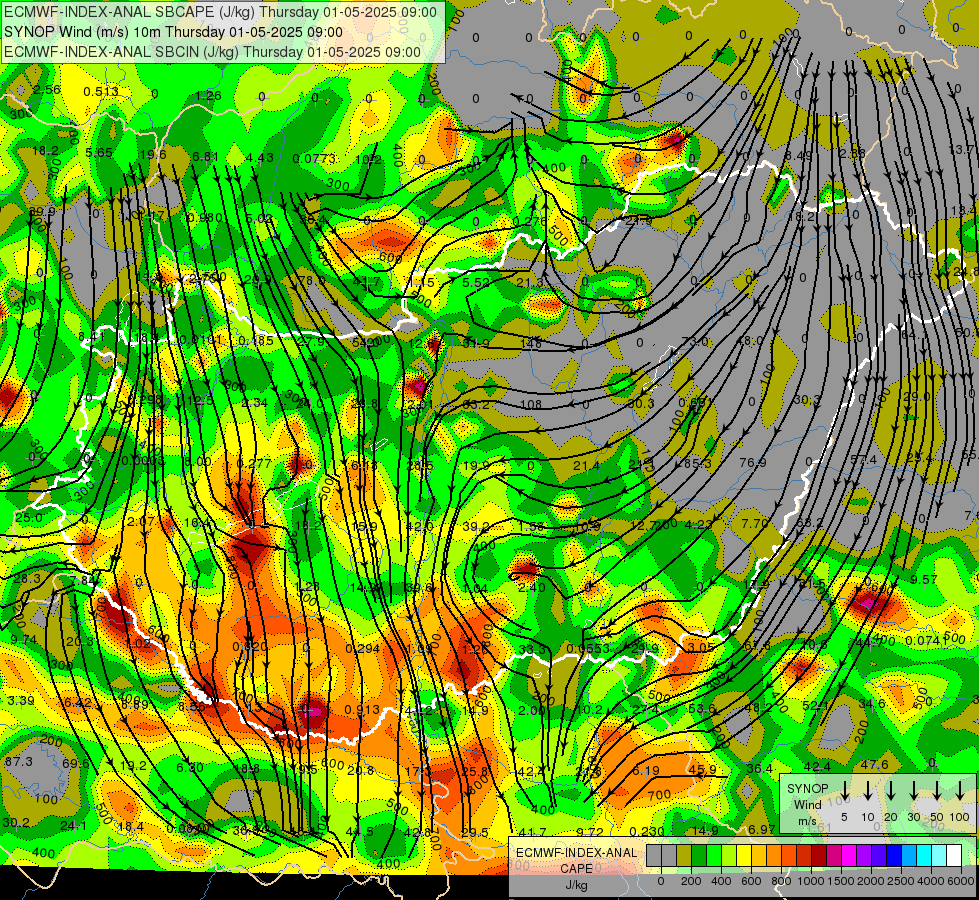Click the '0.513' value on the map
The height and width of the screenshot is (900, 979).
[101, 92]
